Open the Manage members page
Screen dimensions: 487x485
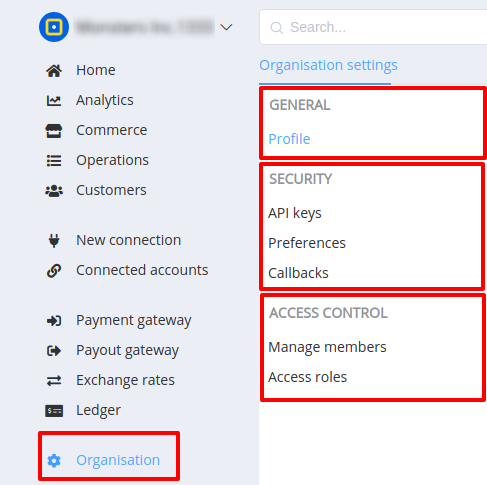click(x=327, y=347)
